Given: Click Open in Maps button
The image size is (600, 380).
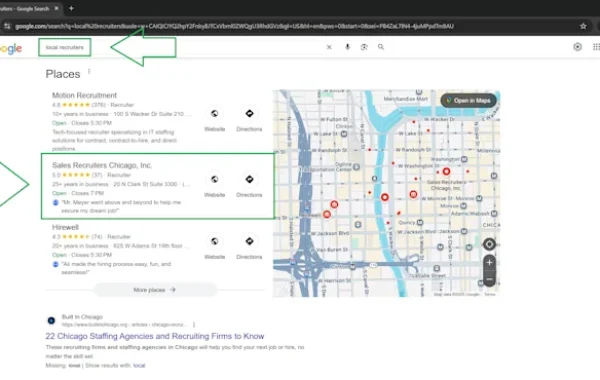Looking at the screenshot, I should [x=468, y=101].
